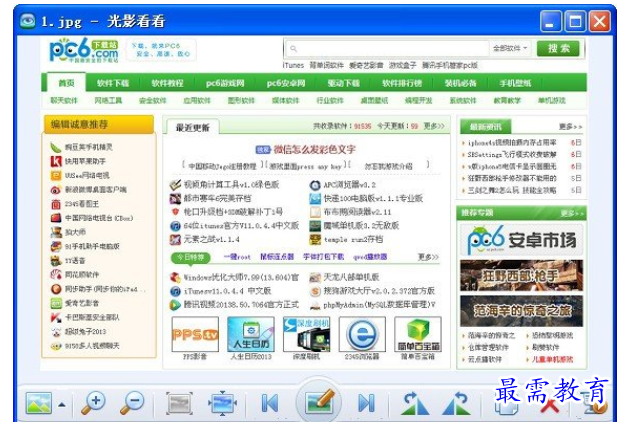Open the 安全软件 category link
The image size is (617, 422).
[x=153, y=100]
